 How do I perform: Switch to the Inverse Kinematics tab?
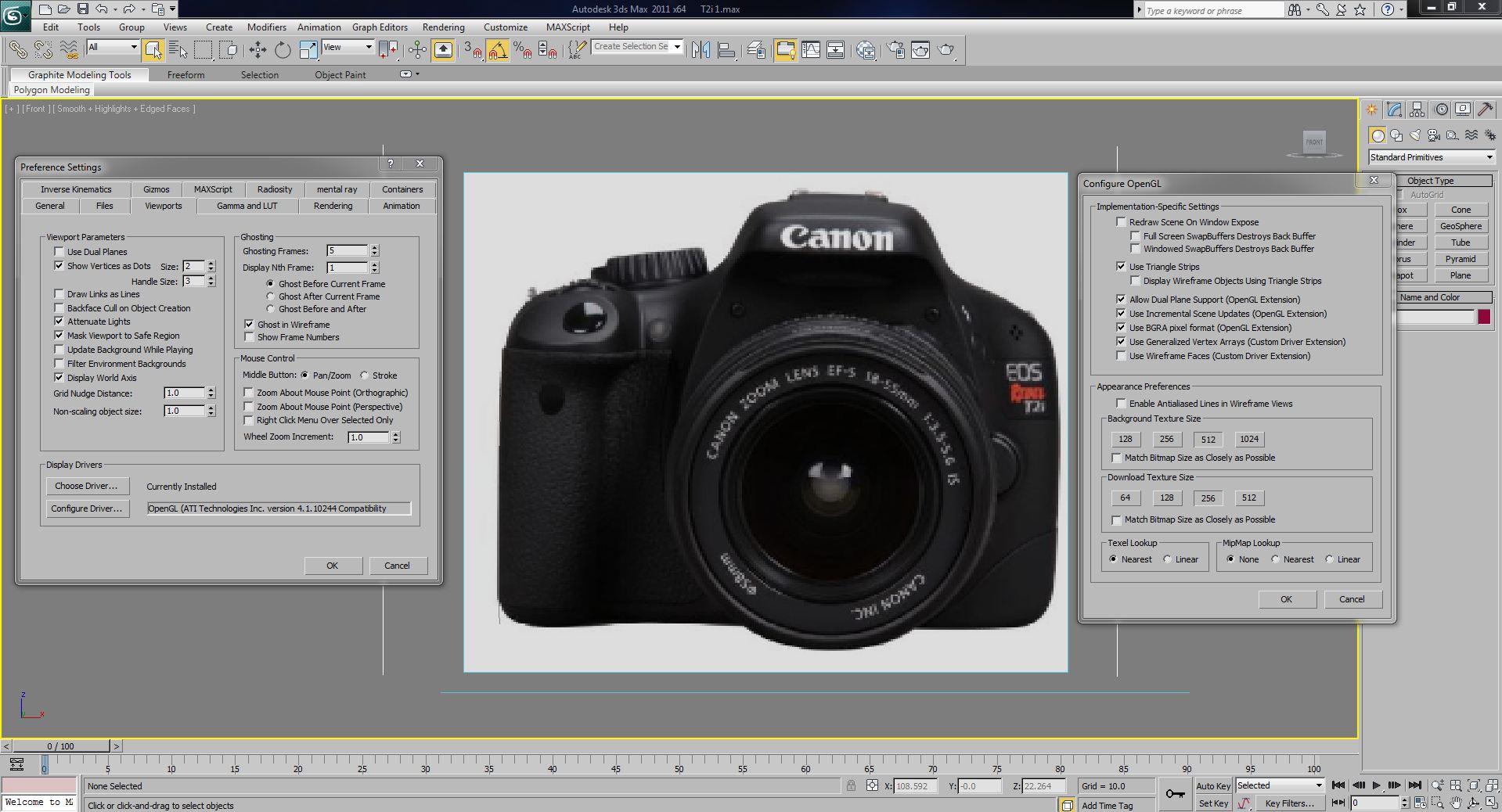click(76, 189)
